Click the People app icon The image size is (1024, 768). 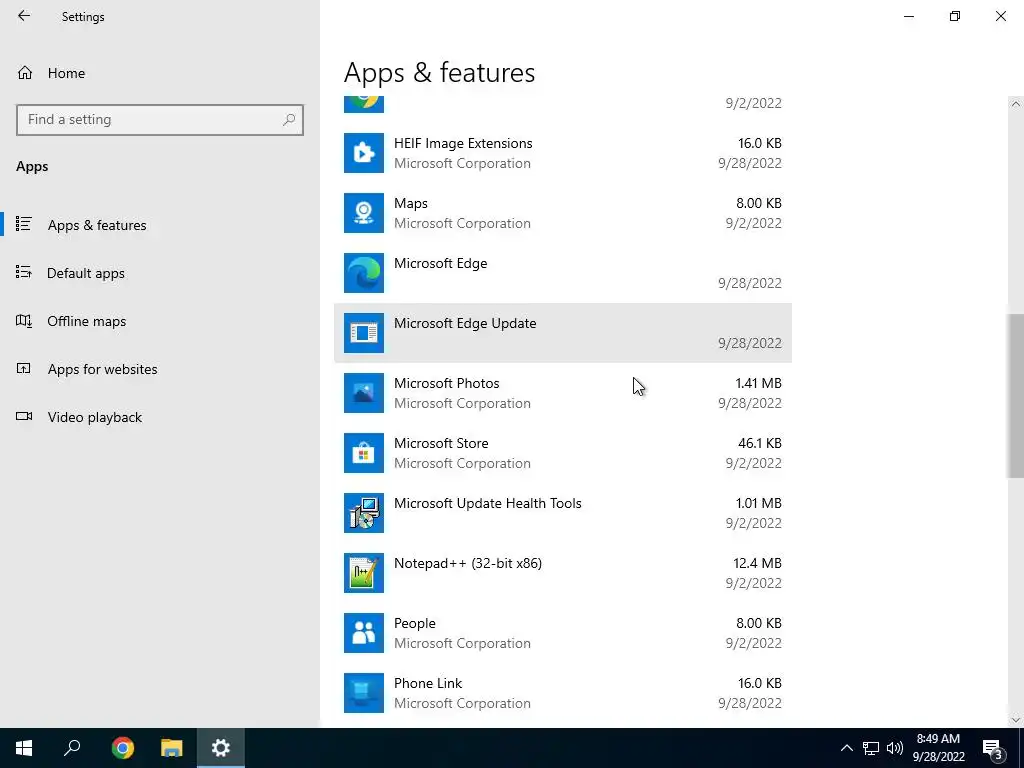tap(364, 633)
